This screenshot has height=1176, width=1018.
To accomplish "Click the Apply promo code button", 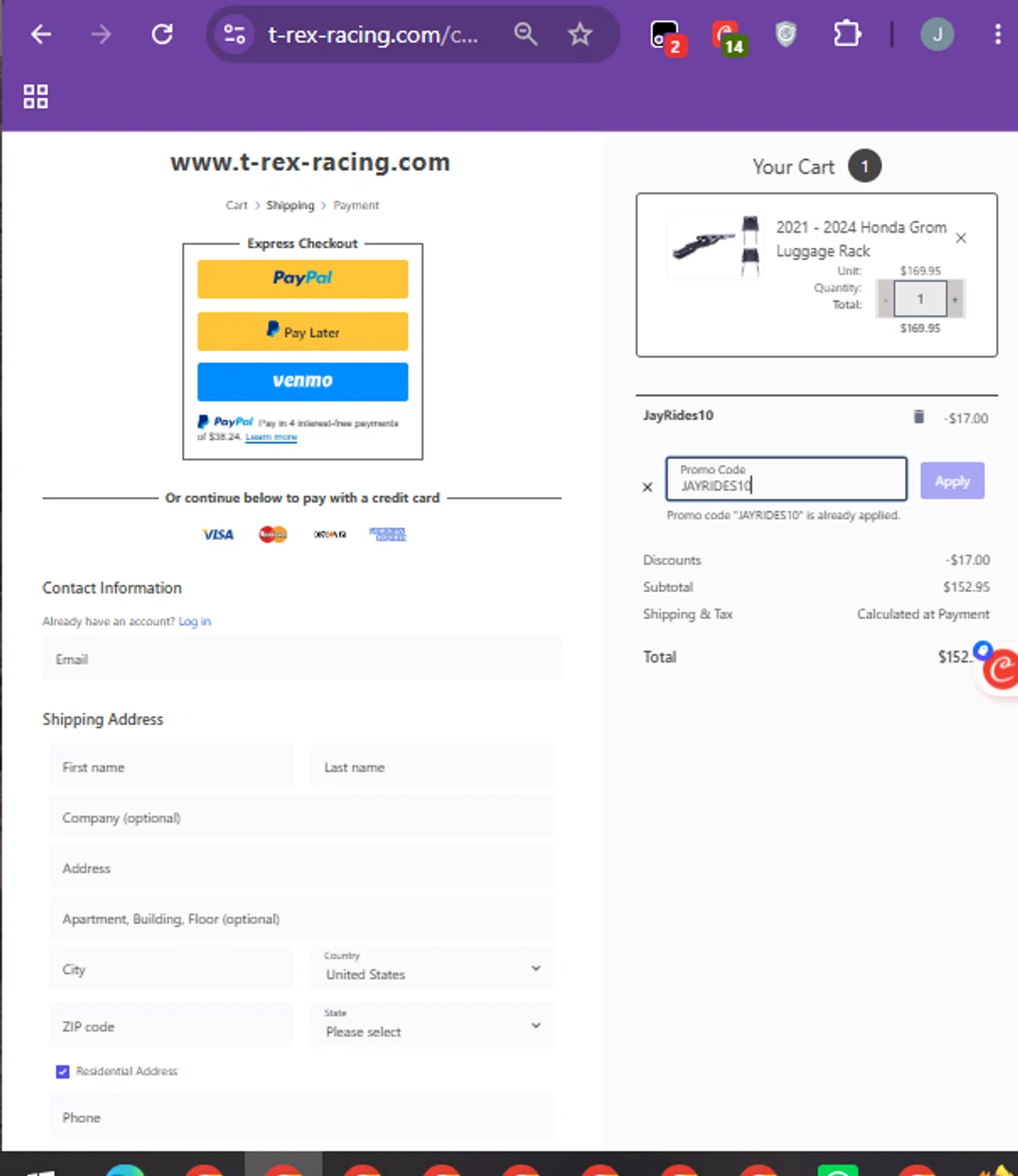I will click(x=952, y=481).
